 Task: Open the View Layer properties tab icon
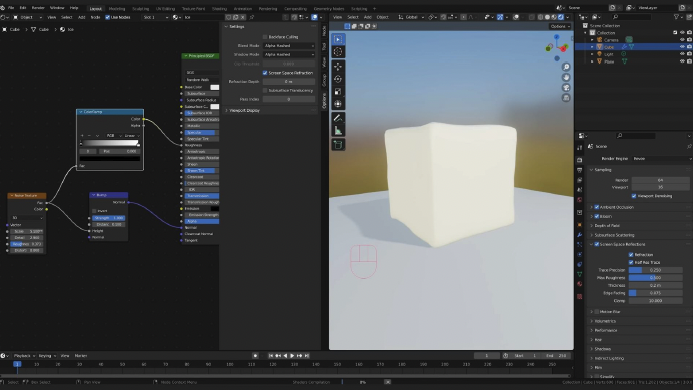click(x=579, y=180)
